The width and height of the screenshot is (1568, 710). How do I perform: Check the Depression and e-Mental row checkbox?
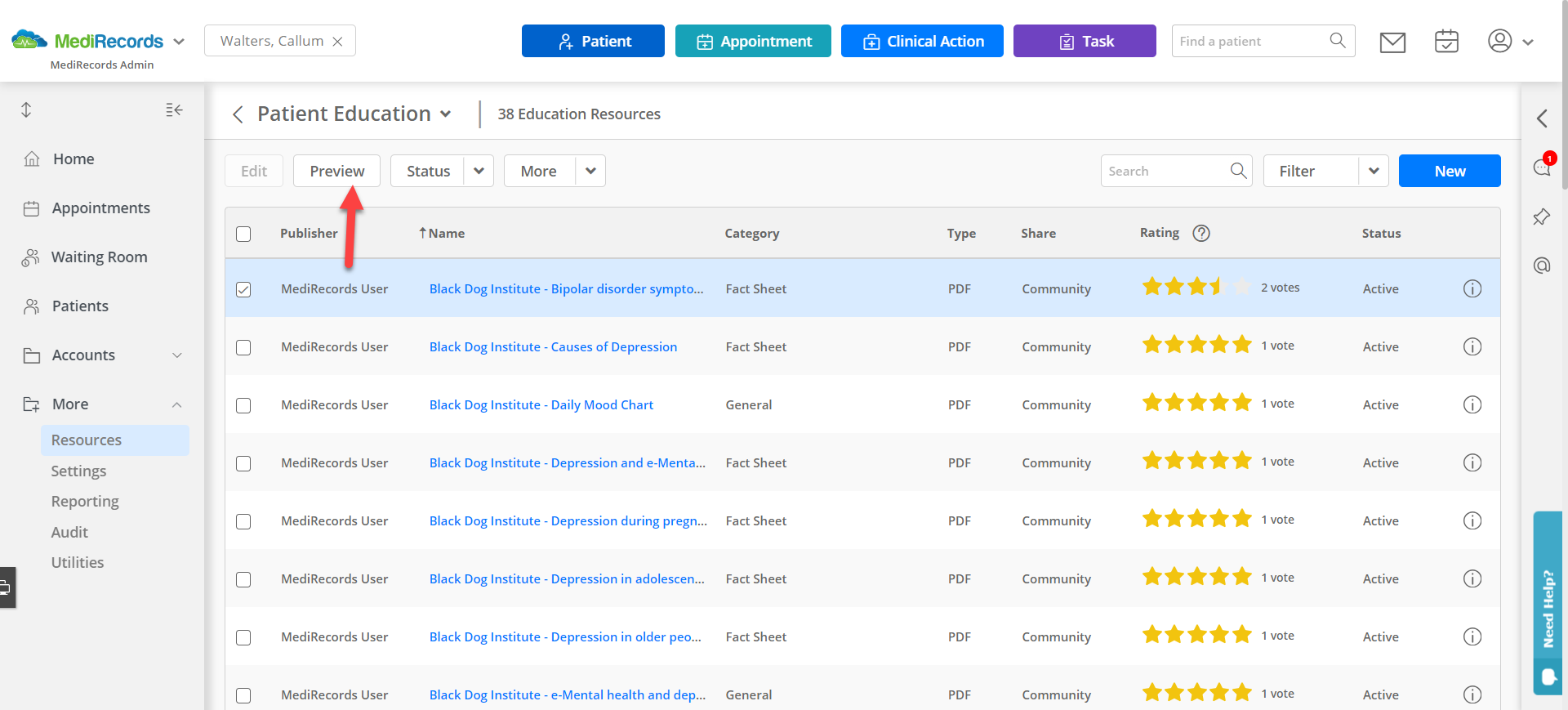(243, 463)
